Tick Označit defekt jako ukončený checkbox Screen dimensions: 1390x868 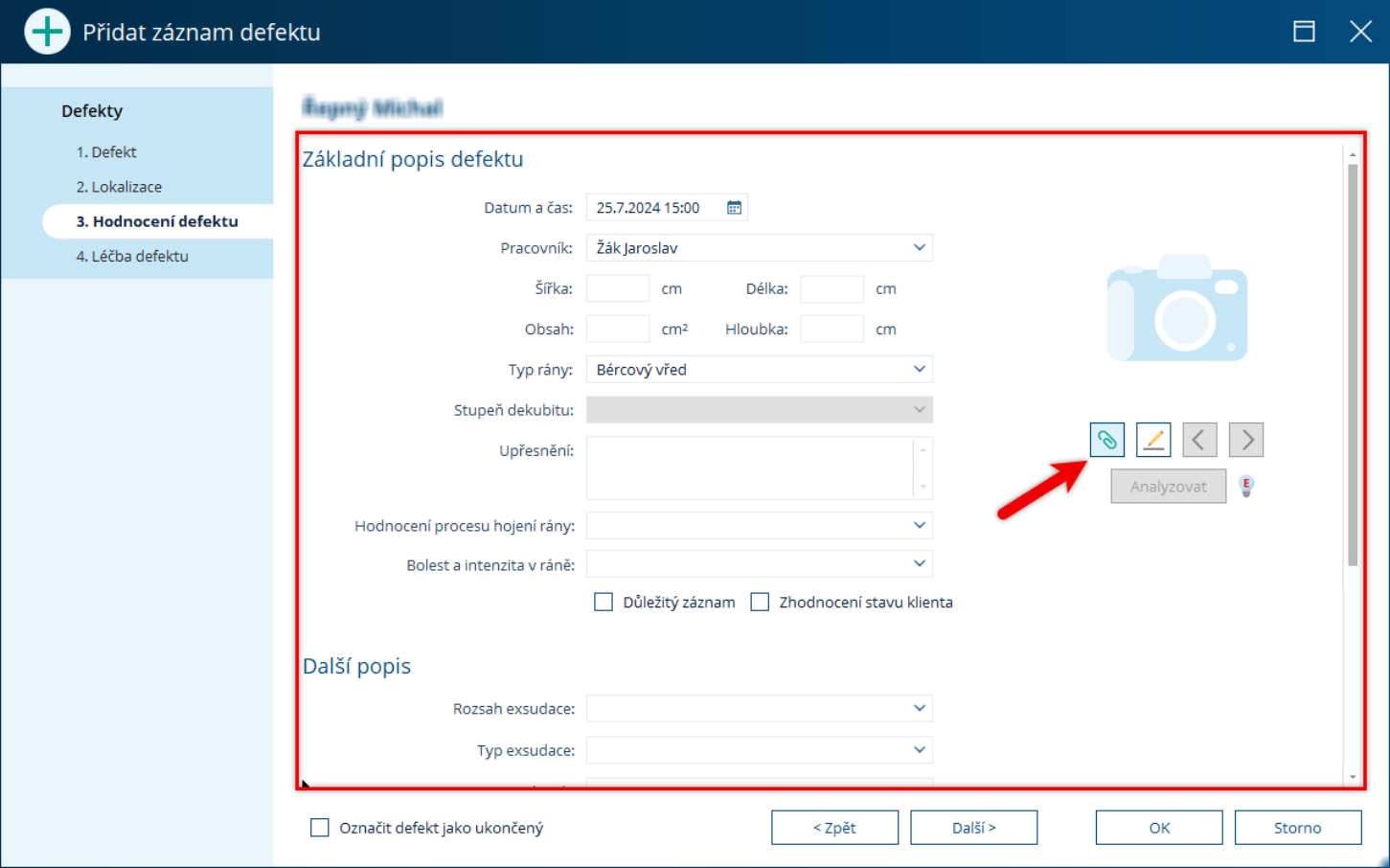point(320,828)
